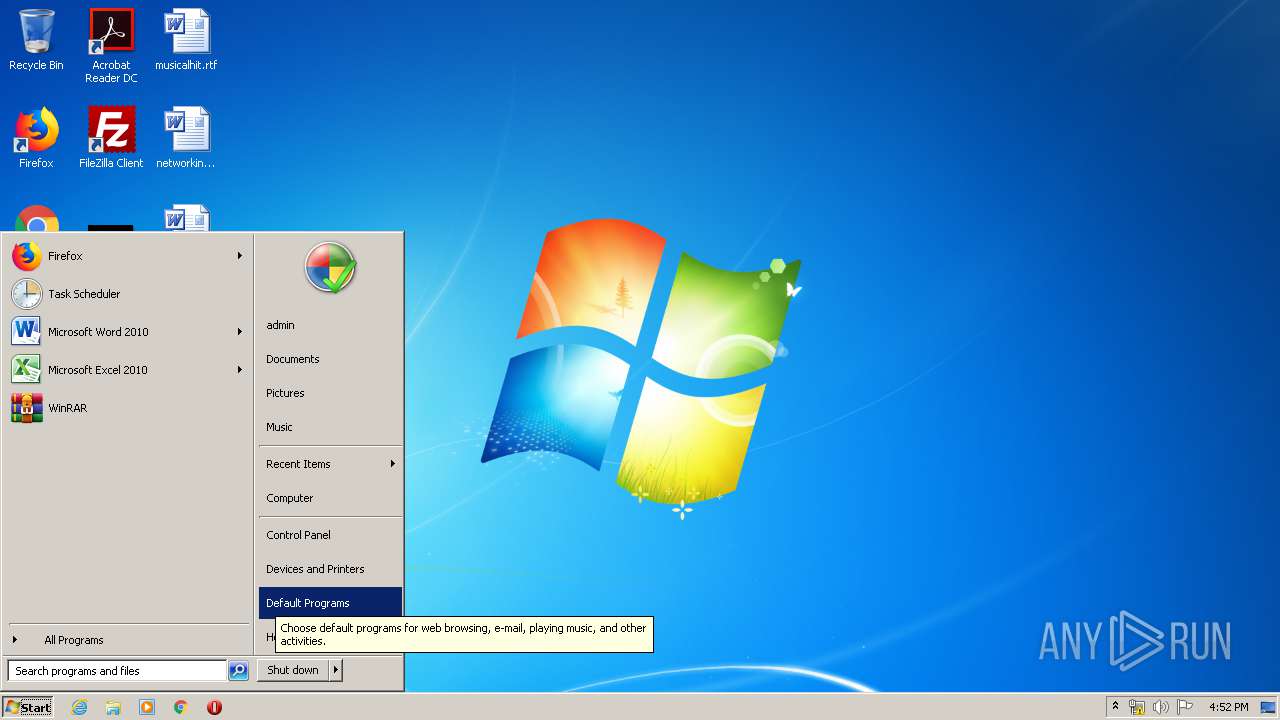Screen dimensions: 1280x720
Task: Expand the Microsoft Word 2010 jump list arrow
Action: tap(240, 332)
